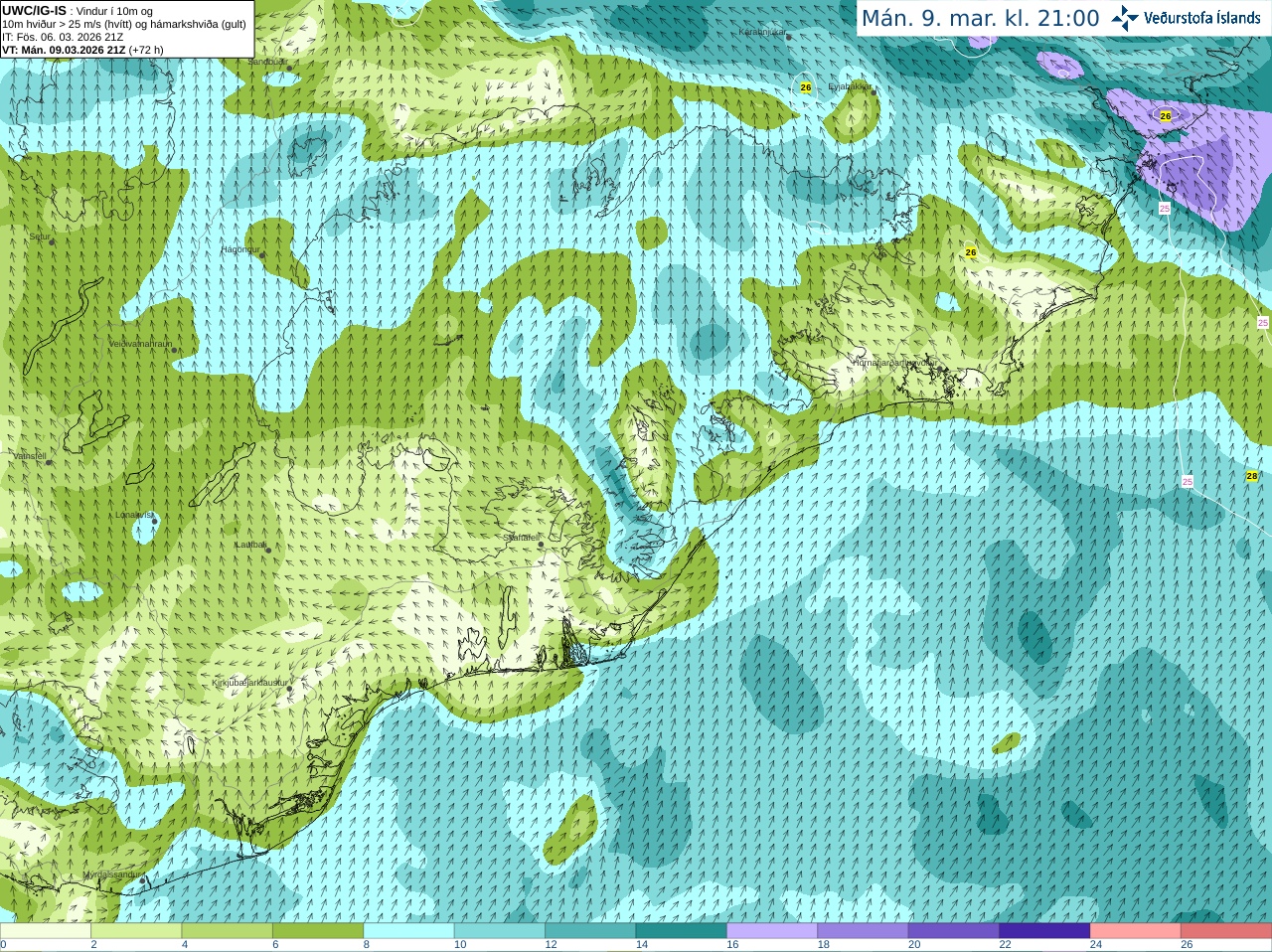Click the yellow 26 marker north of Hornafjarðarflugvöllur
The height and width of the screenshot is (952, 1272).
[971, 252]
